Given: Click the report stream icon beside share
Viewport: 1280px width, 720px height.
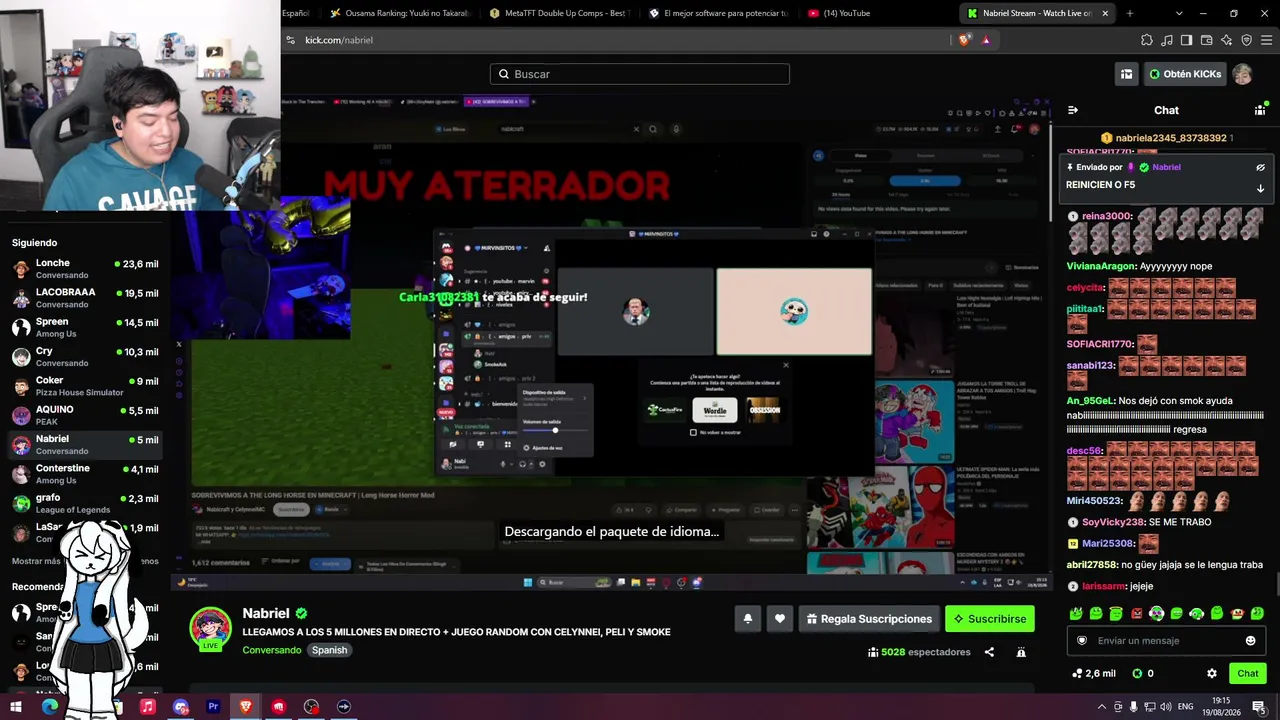Looking at the screenshot, I should click(1021, 652).
